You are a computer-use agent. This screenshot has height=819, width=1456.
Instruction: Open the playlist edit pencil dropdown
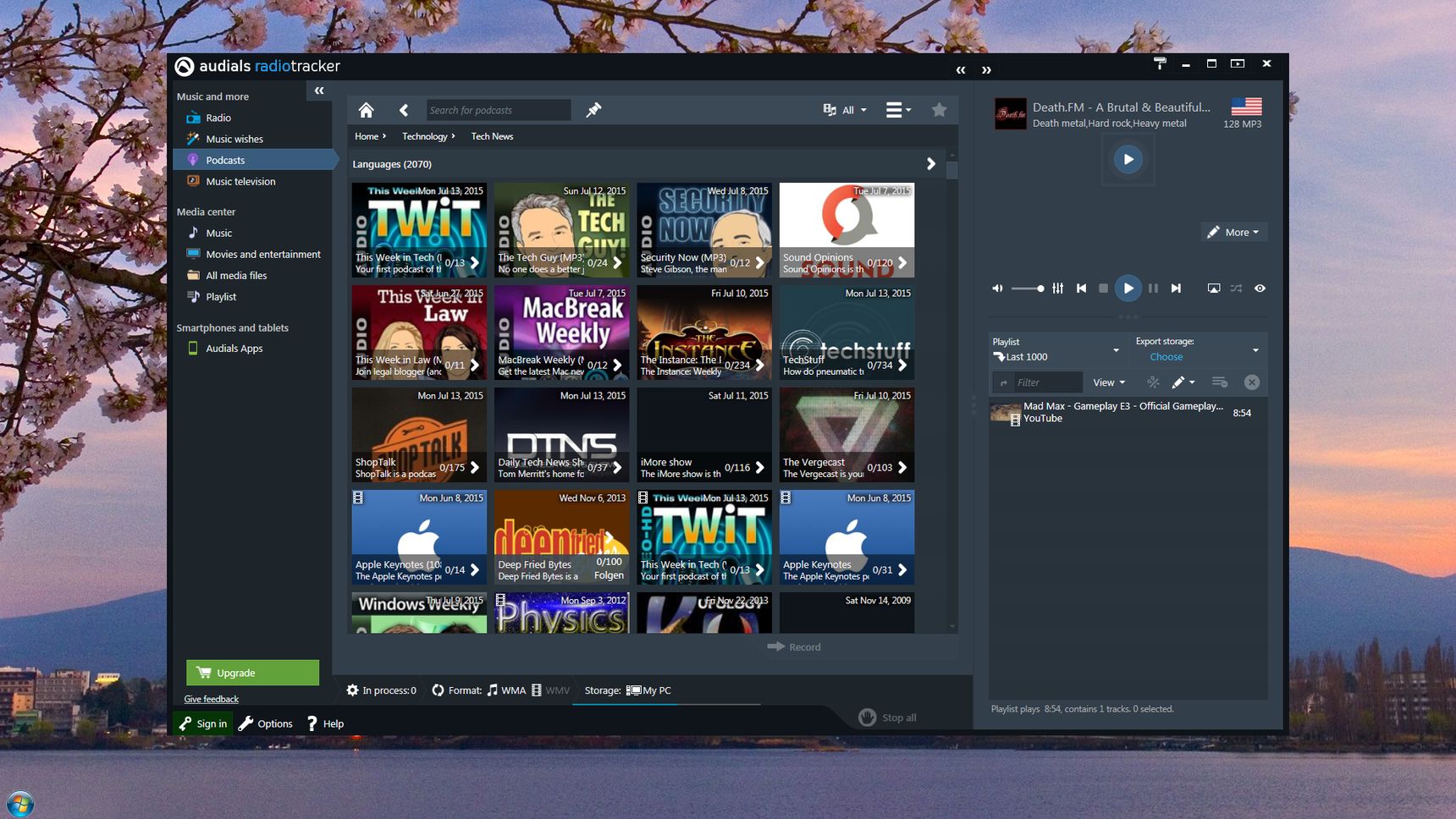click(1183, 382)
